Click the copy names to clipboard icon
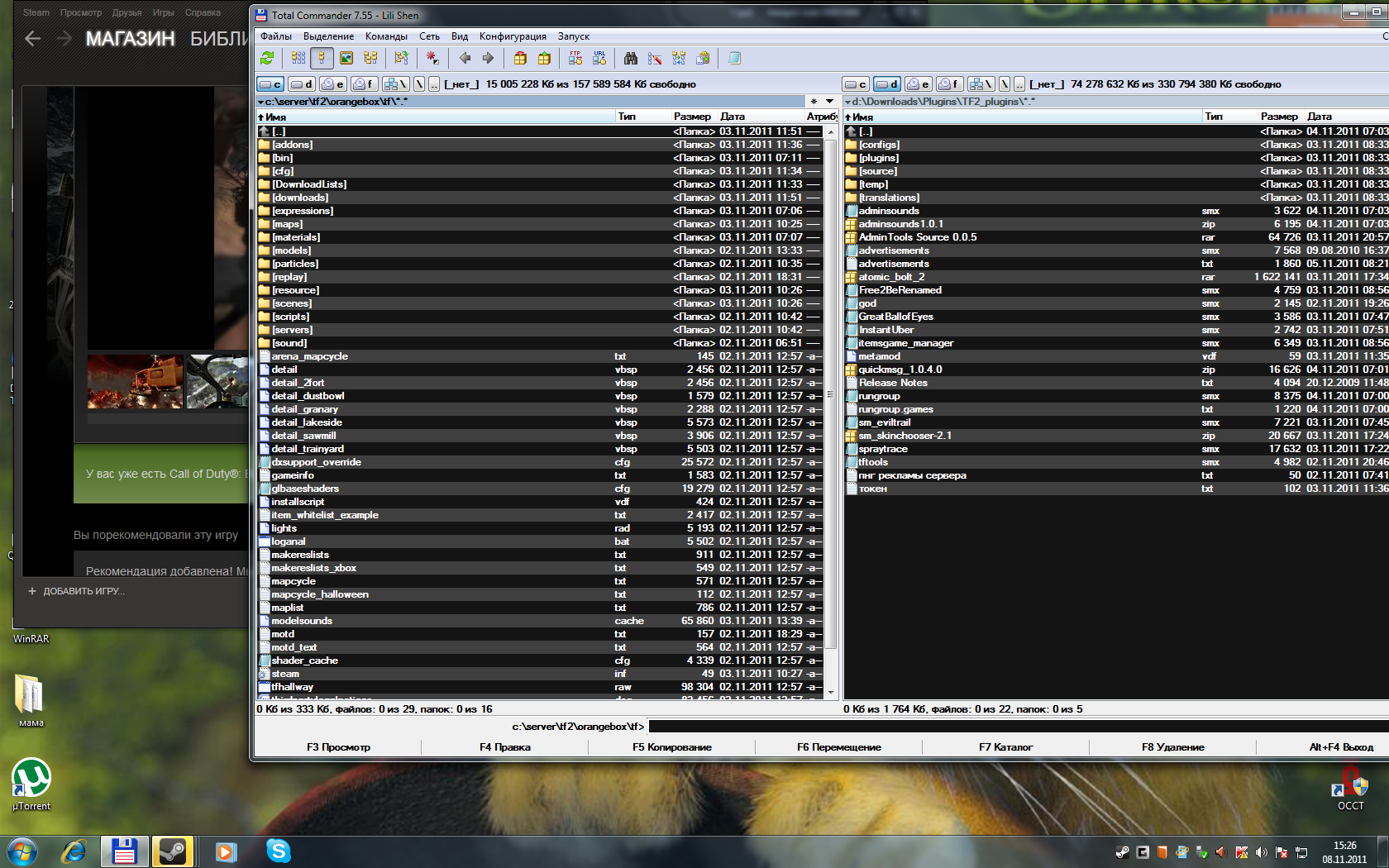This screenshot has width=1389, height=868. [x=703, y=58]
